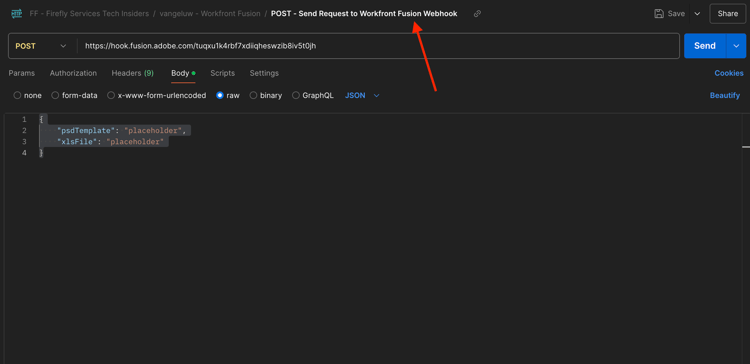Click the HTTP request icon in breadcrumb
The image size is (750, 364).
[x=16, y=14]
